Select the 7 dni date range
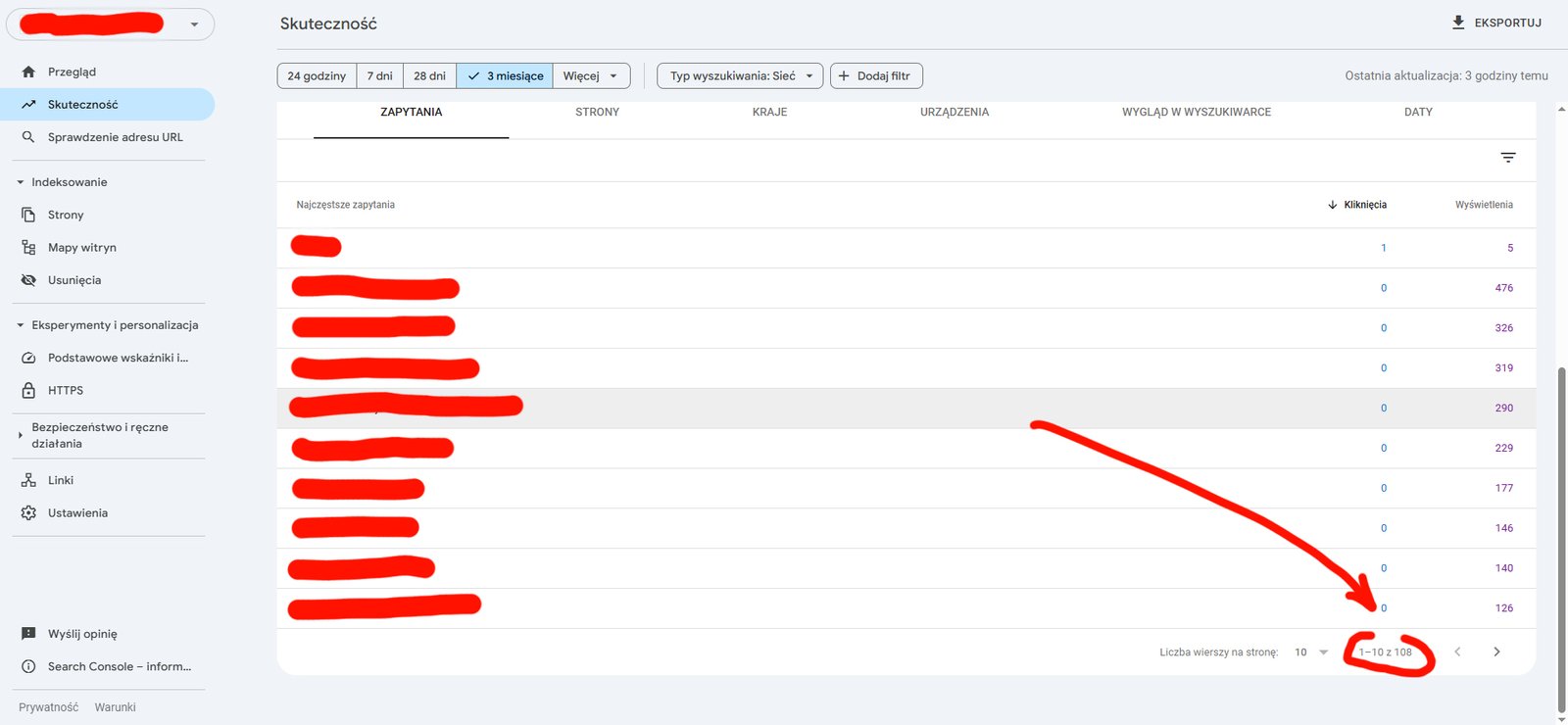 (x=379, y=76)
